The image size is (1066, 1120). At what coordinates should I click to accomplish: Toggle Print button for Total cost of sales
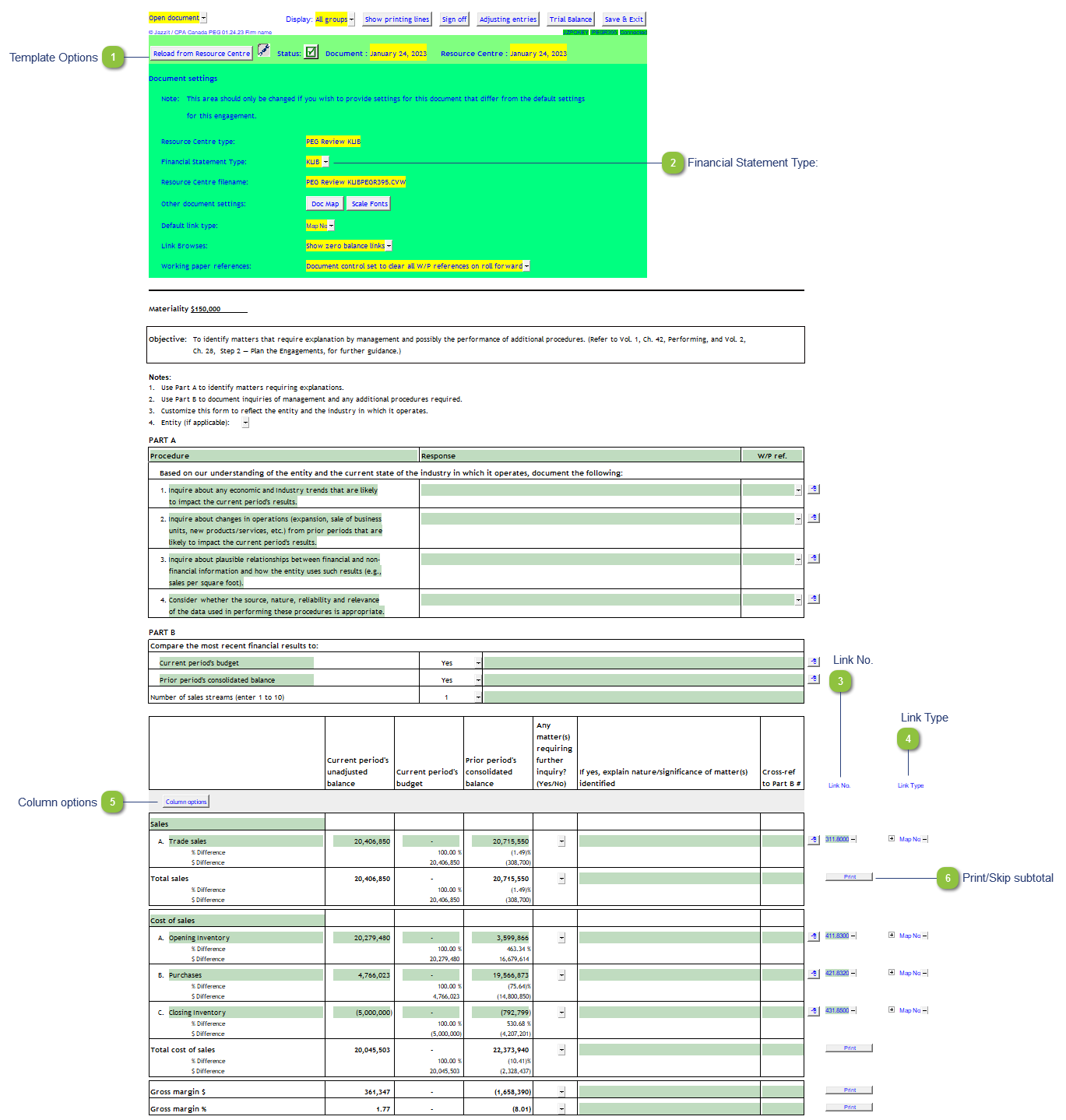[850, 1048]
